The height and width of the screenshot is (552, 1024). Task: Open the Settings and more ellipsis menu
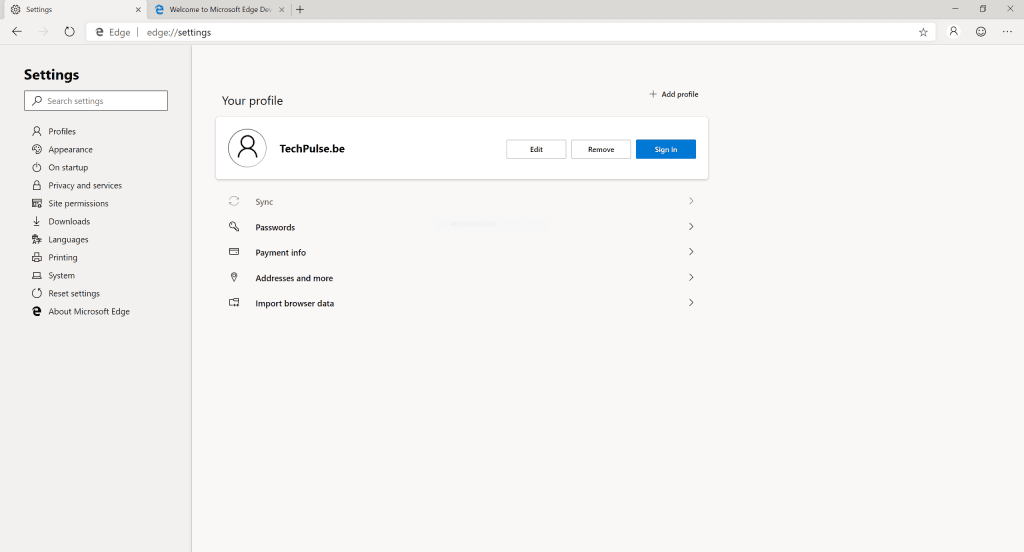pos(1008,31)
